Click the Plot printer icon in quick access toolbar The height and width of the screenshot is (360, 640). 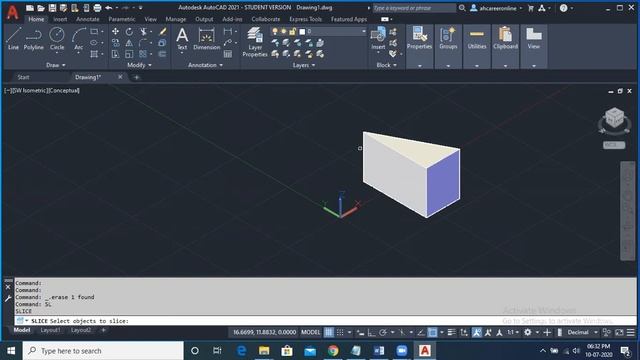pyautogui.click(x=97, y=8)
